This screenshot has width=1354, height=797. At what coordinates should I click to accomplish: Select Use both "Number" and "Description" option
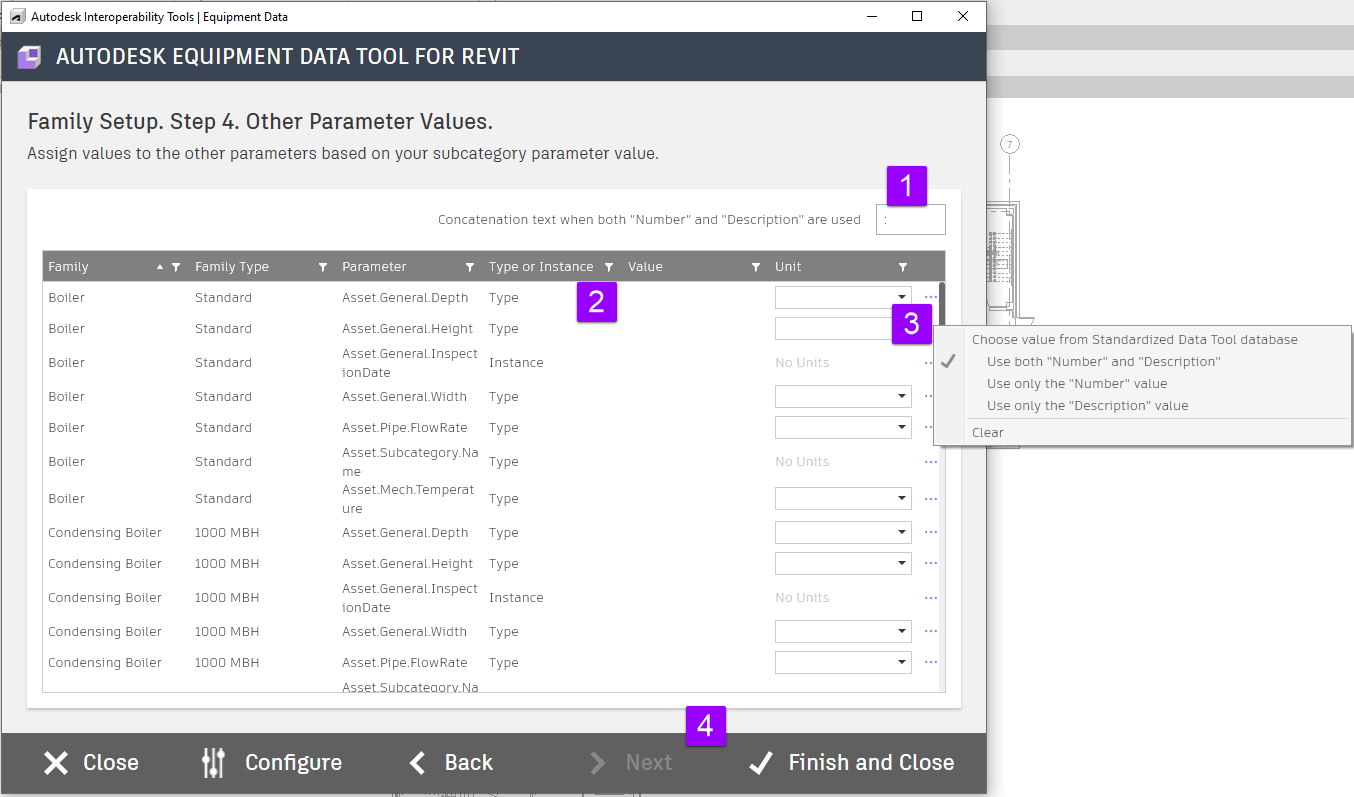point(1103,362)
